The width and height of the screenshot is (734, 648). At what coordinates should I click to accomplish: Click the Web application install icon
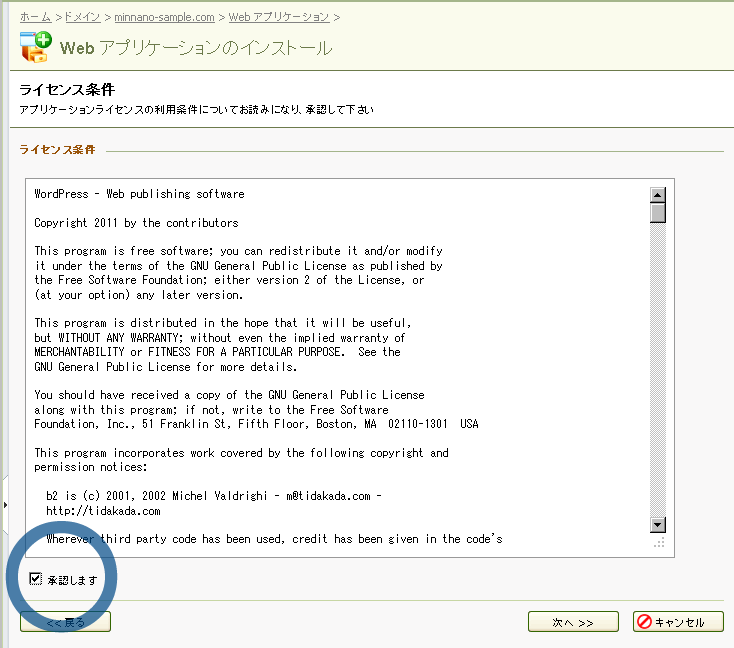pos(35,47)
